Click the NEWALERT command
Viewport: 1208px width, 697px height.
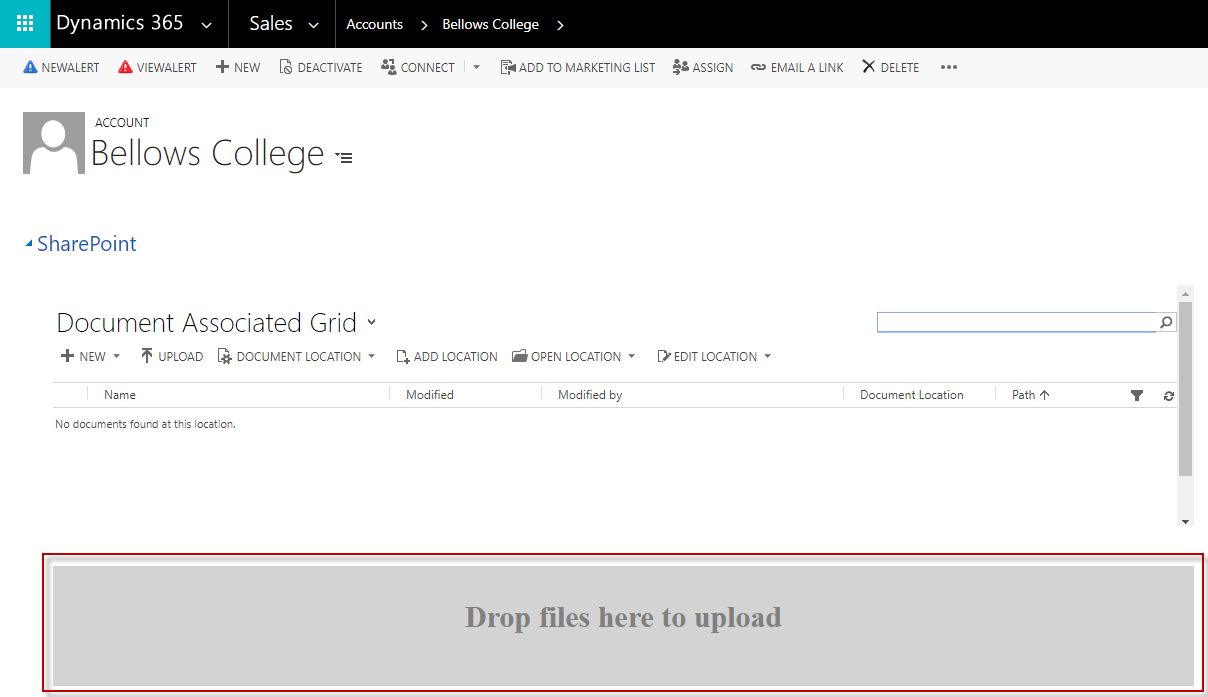(61, 67)
